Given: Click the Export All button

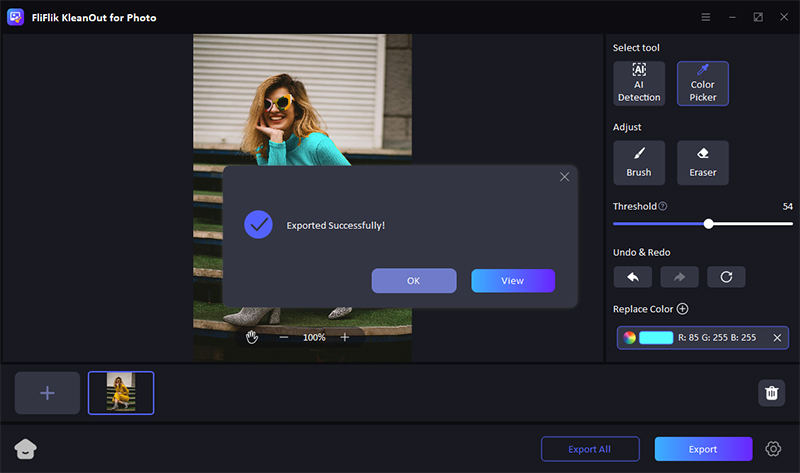Looking at the screenshot, I should tap(590, 449).
